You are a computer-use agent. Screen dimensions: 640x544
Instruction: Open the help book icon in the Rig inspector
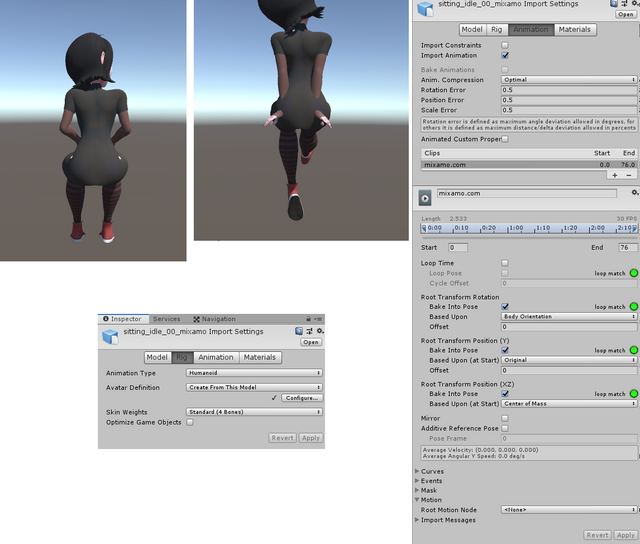click(x=299, y=331)
